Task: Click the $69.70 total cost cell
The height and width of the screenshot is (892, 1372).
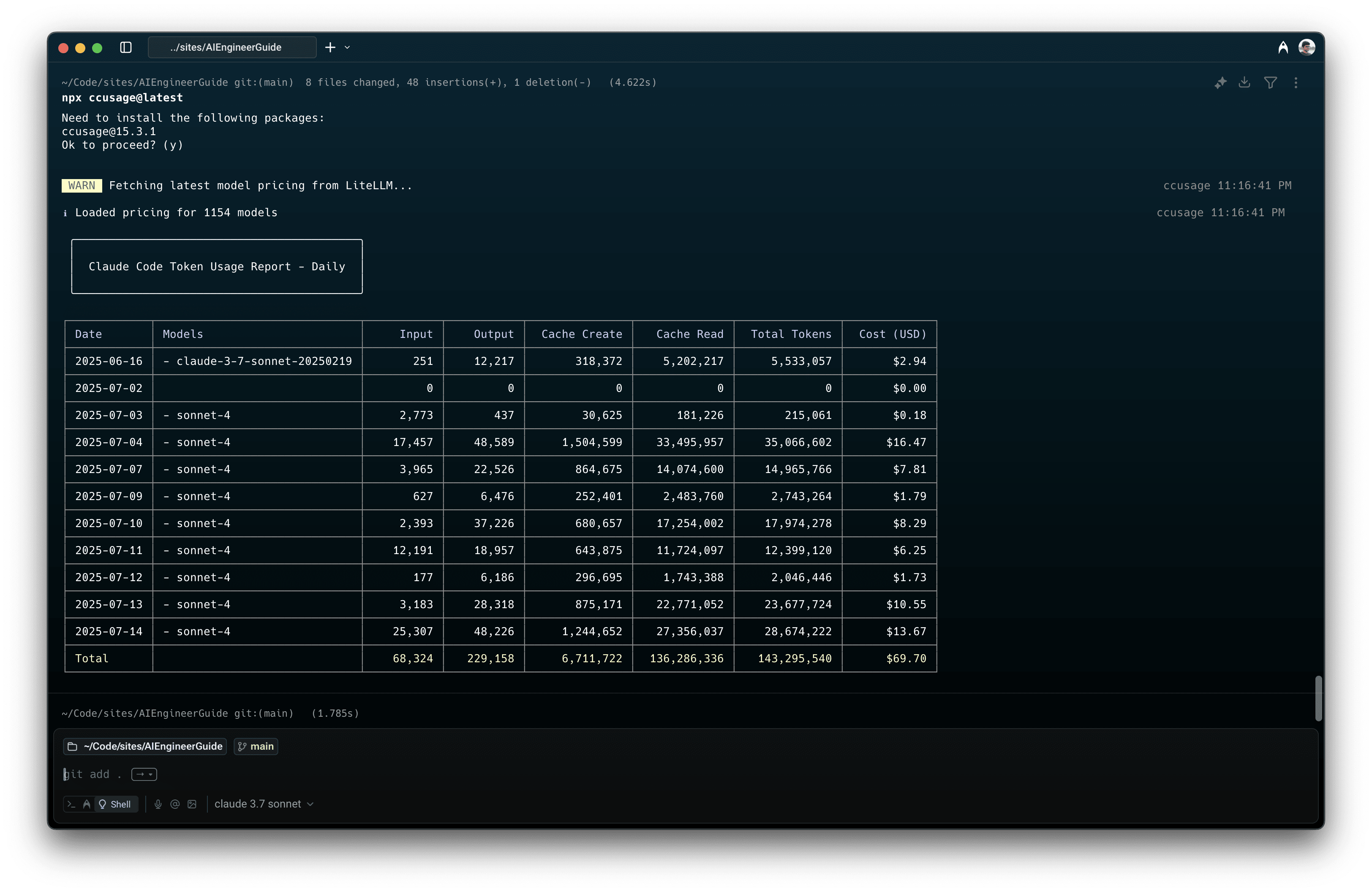Action: pos(906,658)
